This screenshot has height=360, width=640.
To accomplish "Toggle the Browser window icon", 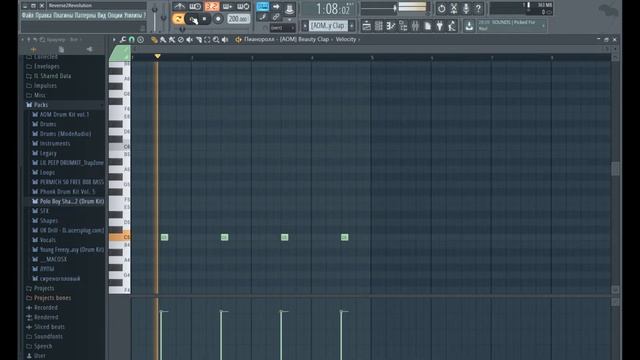I will [x=403, y=26].
